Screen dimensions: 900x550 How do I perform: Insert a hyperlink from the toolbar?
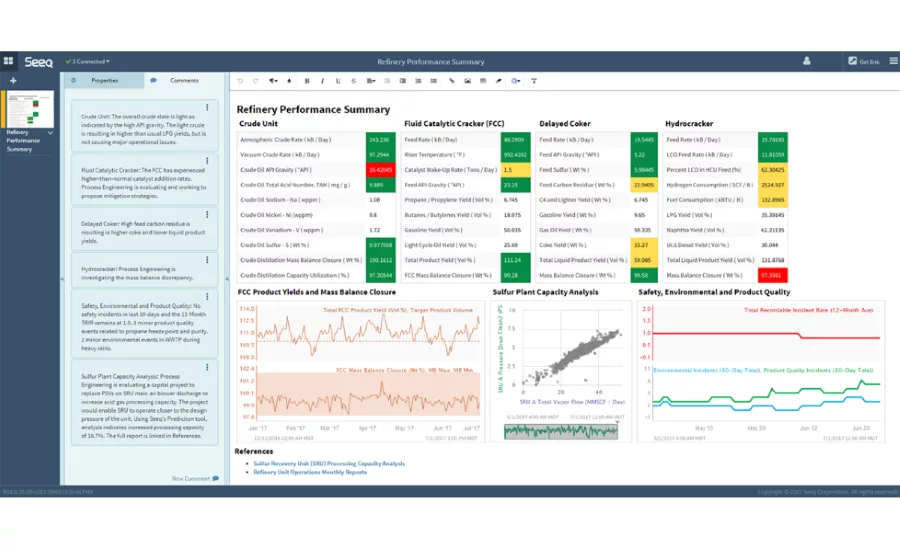(452, 81)
